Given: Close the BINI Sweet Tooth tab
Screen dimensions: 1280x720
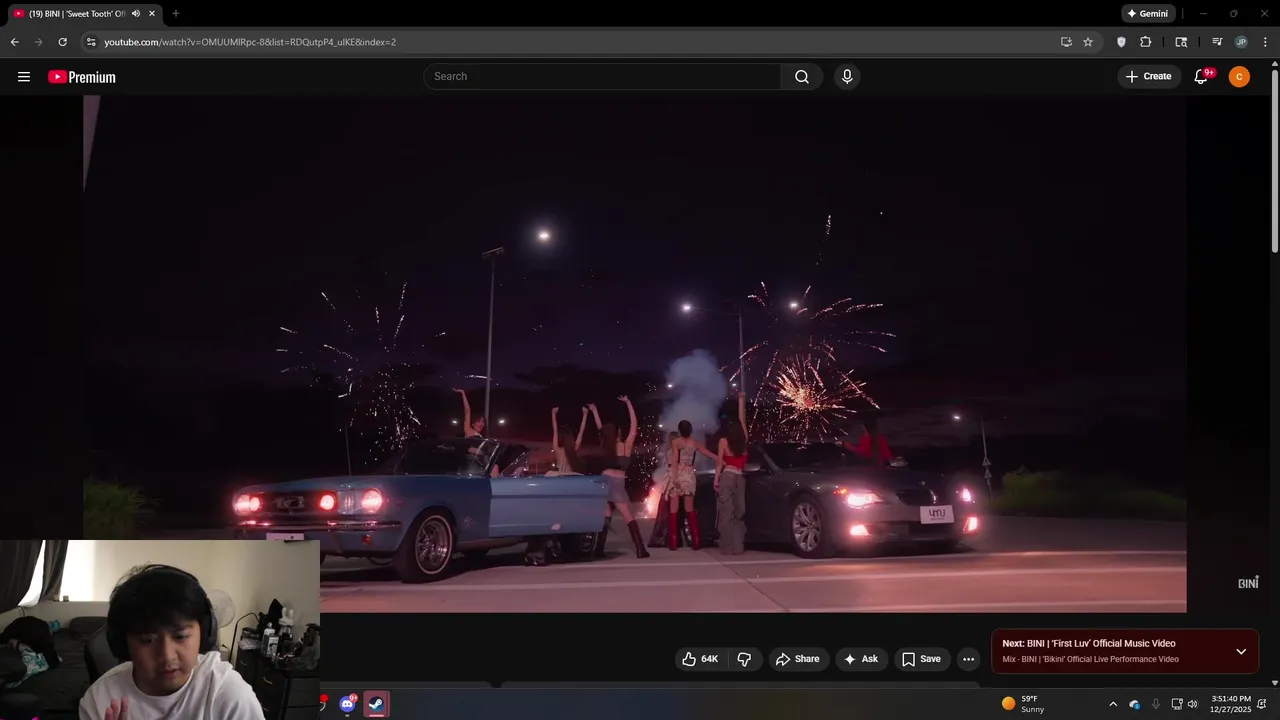Looking at the screenshot, I should point(152,14).
